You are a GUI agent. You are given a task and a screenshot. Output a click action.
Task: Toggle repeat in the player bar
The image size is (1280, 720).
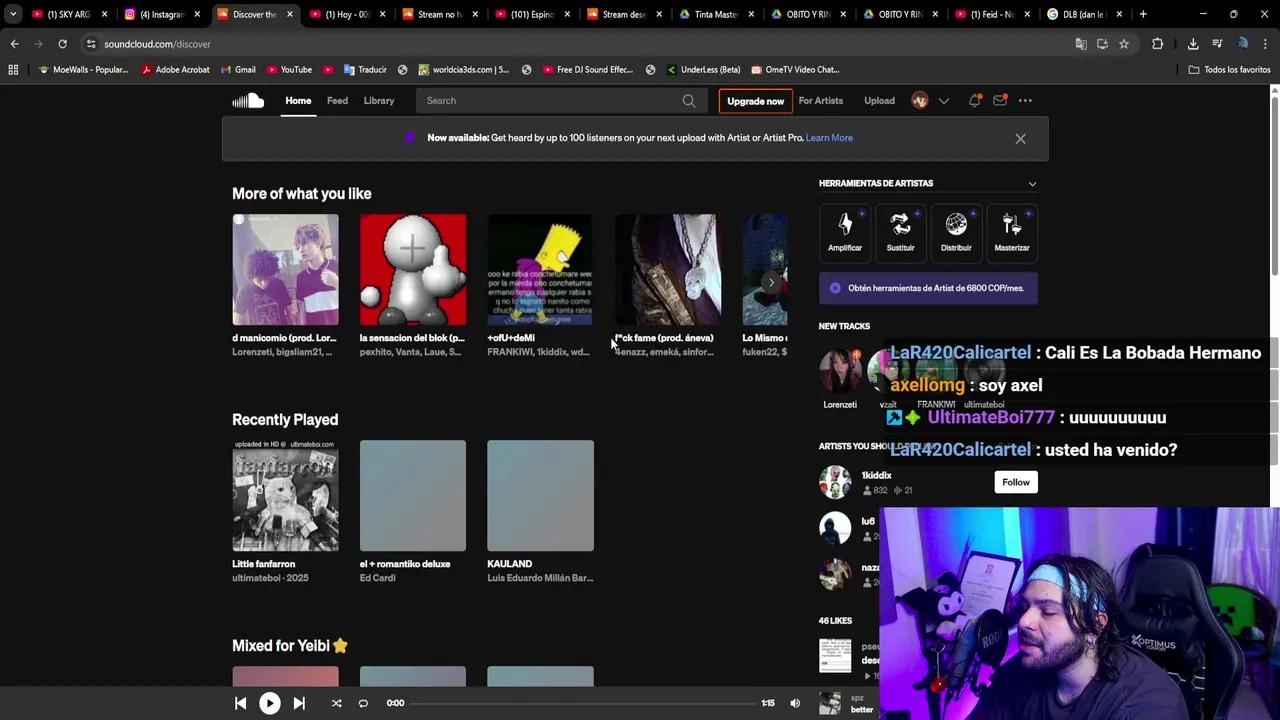(x=363, y=703)
